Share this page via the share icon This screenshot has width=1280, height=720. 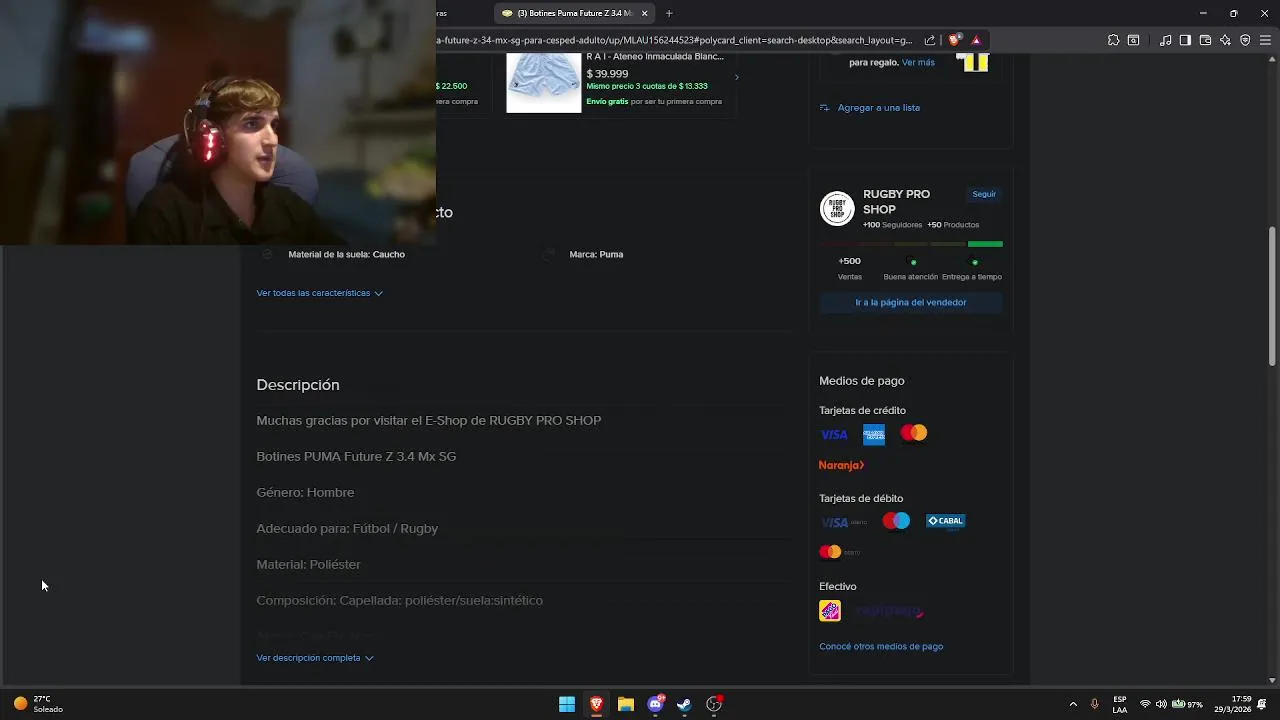[x=930, y=40]
